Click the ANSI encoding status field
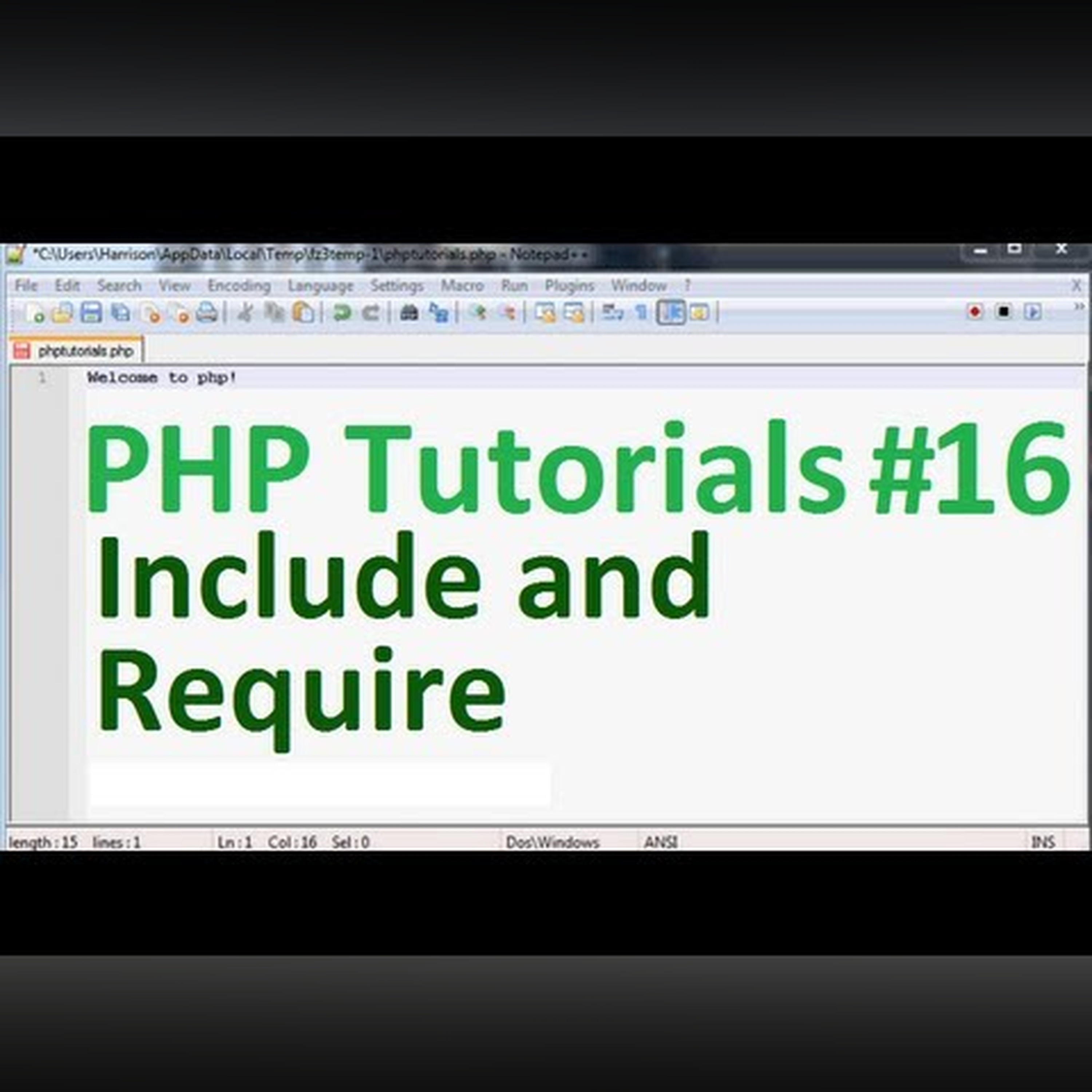The width and height of the screenshot is (1092, 1092). pos(661,842)
